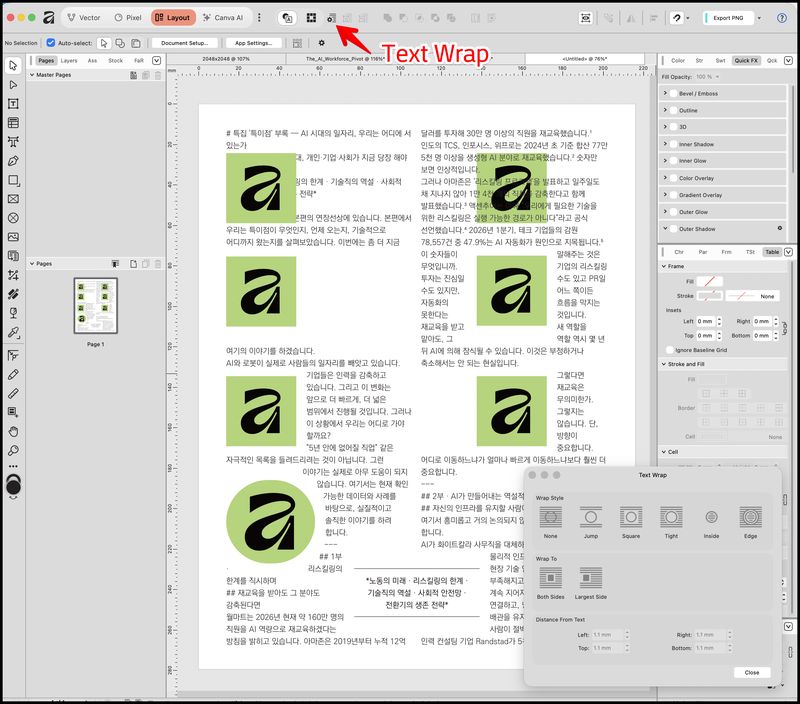This screenshot has height=704, width=800.
Task: Click the Frame Fill color swatch
Action: 710,281
